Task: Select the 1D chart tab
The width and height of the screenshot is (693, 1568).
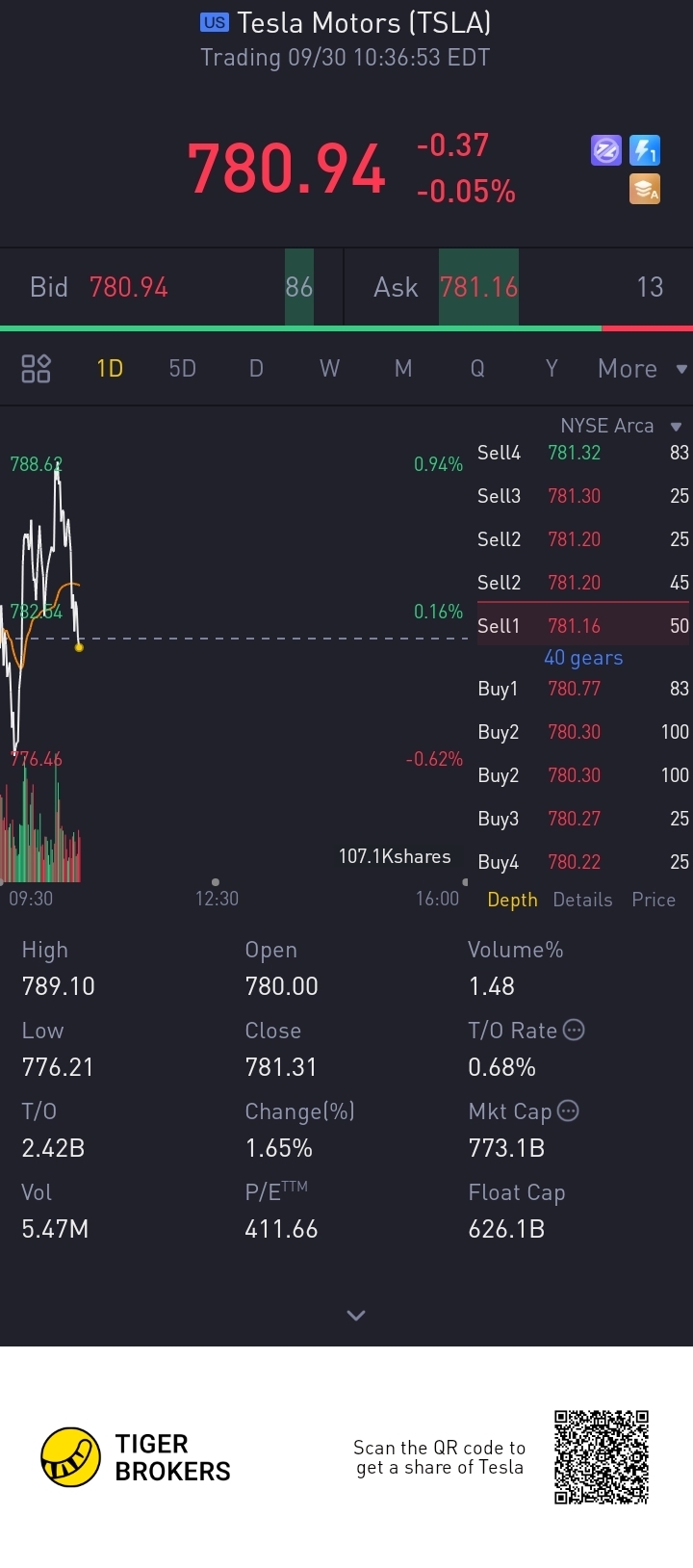Action: pos(110,369)
